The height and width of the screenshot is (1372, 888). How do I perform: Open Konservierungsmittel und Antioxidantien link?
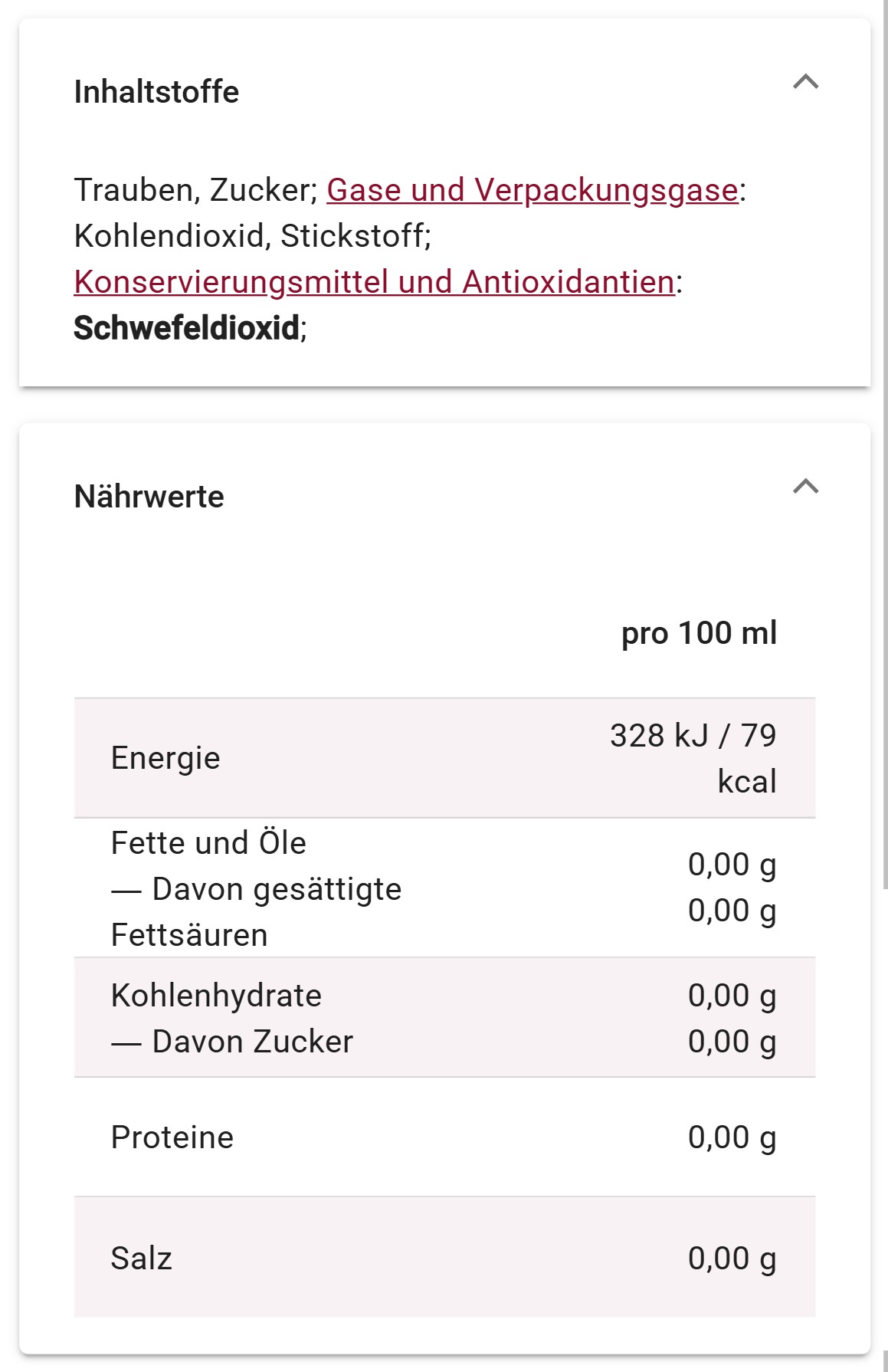point(374,282)
